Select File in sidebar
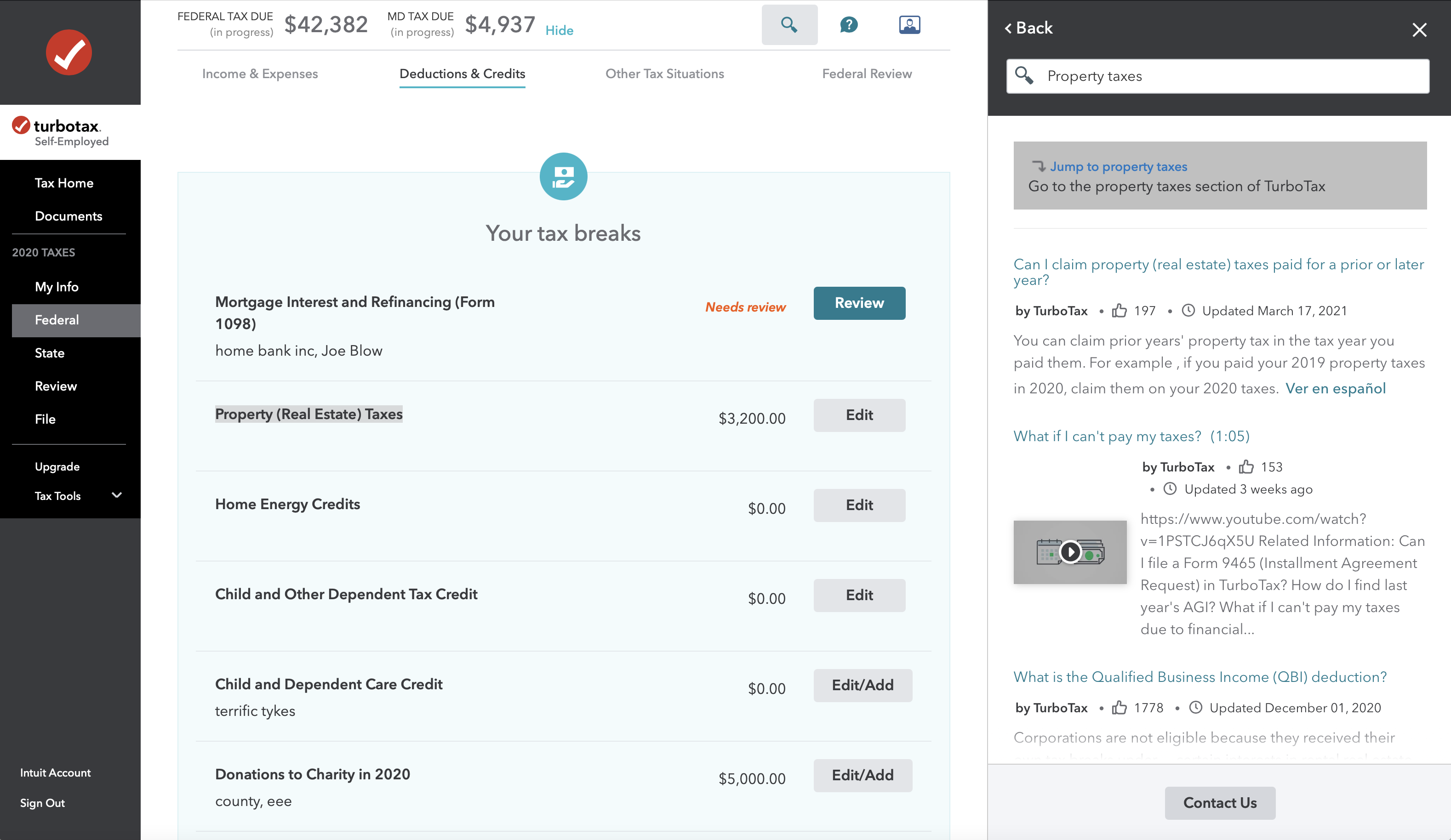Screen dimensions: 1451x840 coord(45,419)
